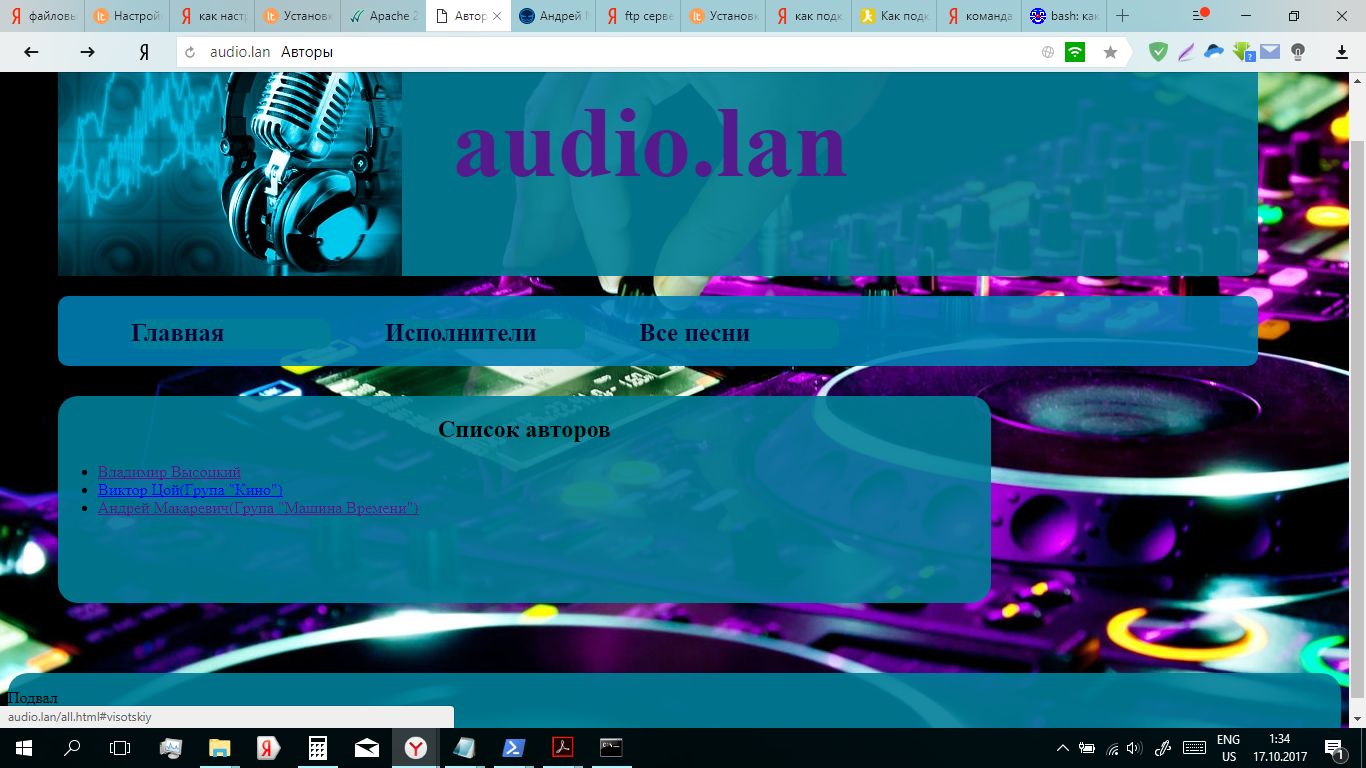Open the Владимир Высоцкий author link

(x=169, y=472)
